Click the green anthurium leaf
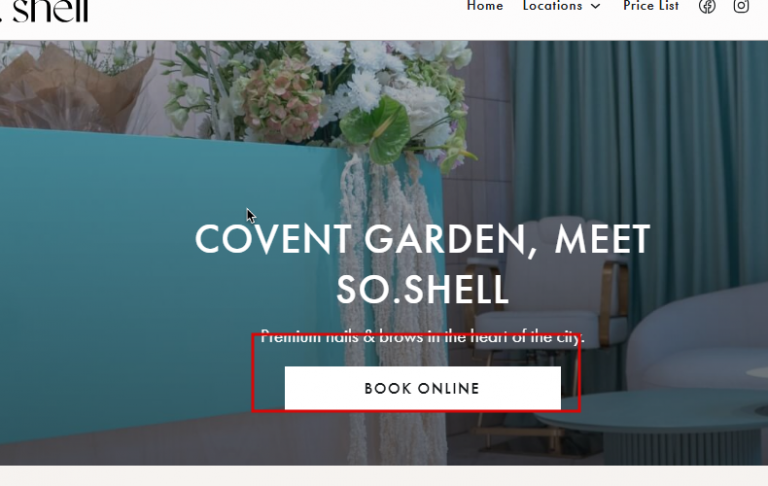 [376, 128]
